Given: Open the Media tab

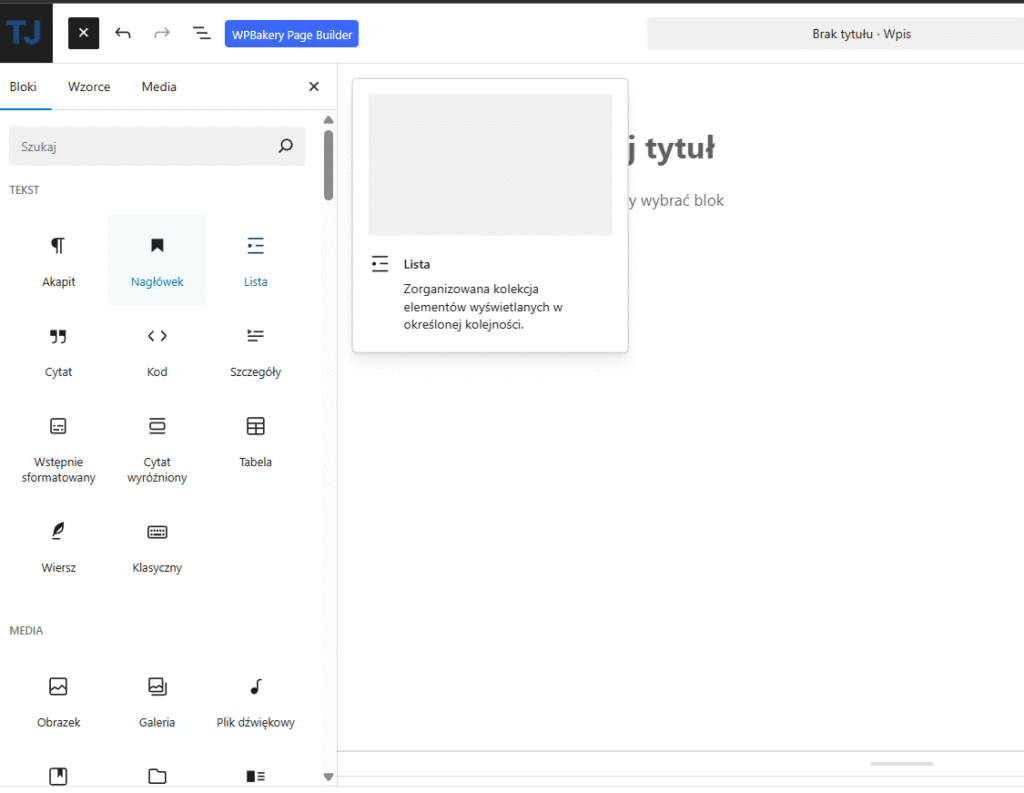Looking at the screenshot, I should [159, 87].
